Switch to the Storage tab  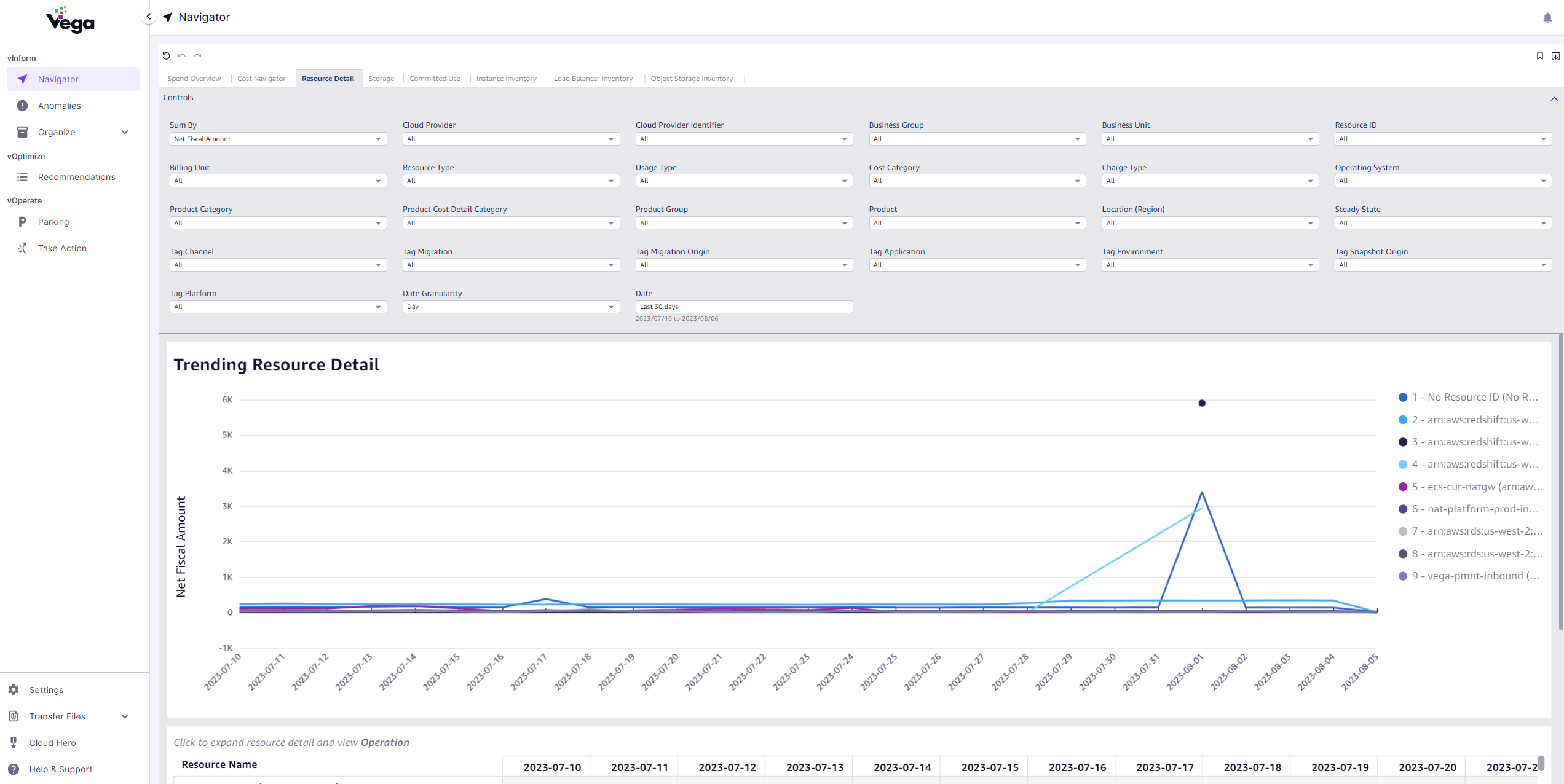click(381, 79)
